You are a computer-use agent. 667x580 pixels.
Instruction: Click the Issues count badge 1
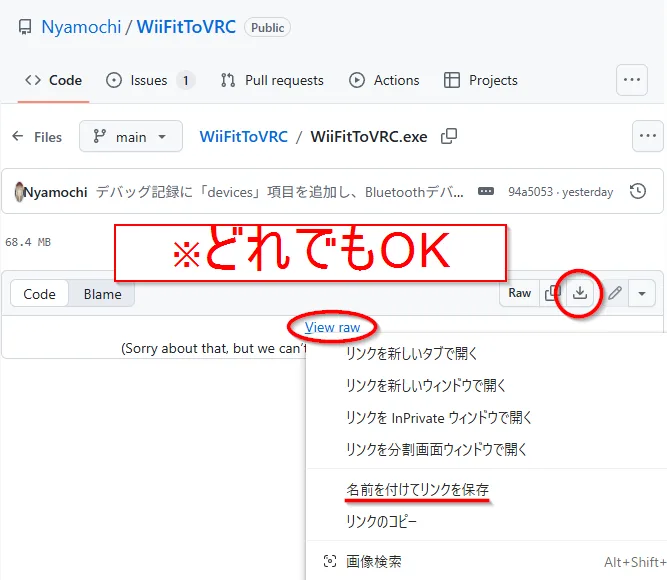pyautogui.click(x=185, y=80)
